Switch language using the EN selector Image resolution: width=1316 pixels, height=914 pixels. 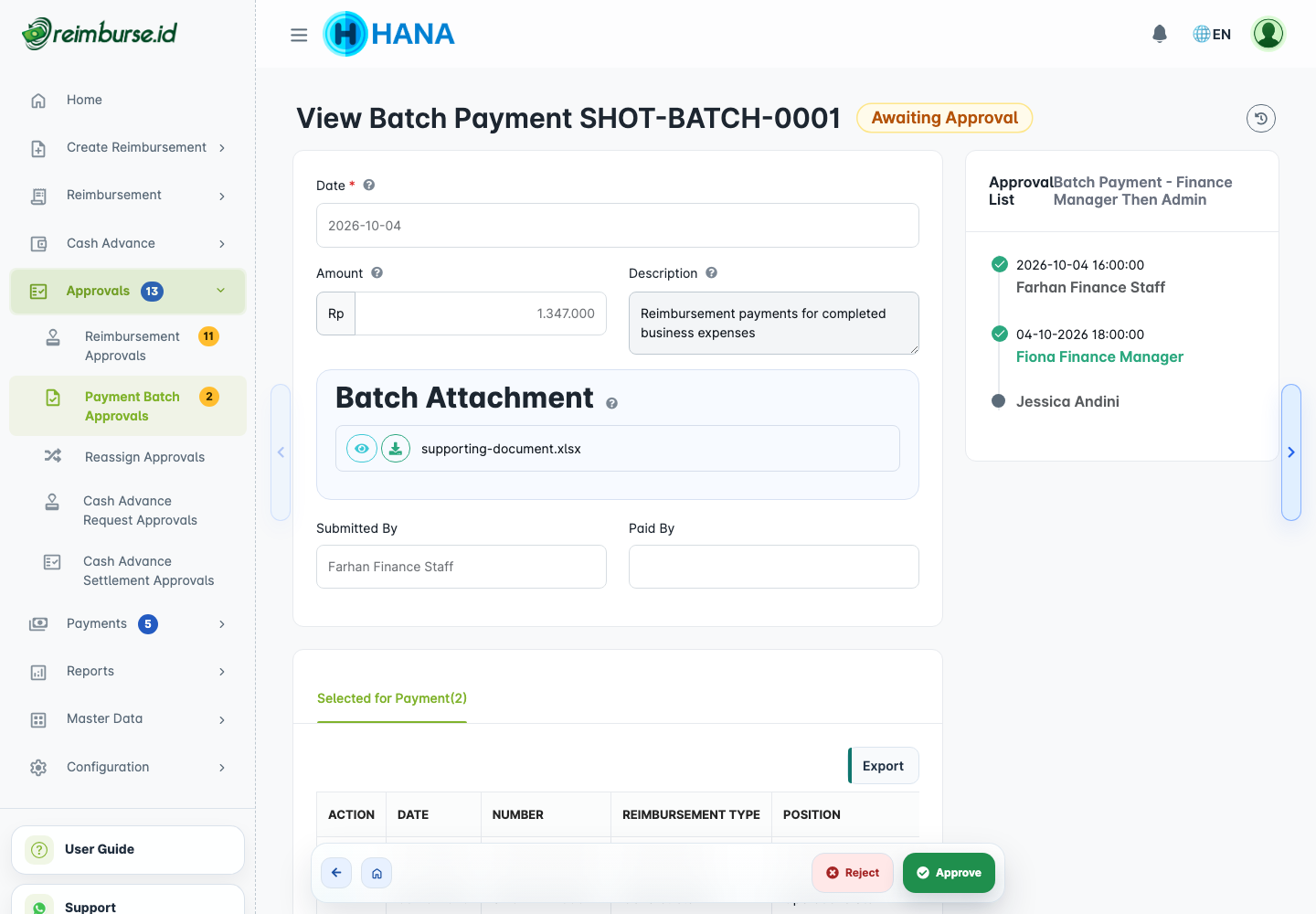(x=1212, y=34)
